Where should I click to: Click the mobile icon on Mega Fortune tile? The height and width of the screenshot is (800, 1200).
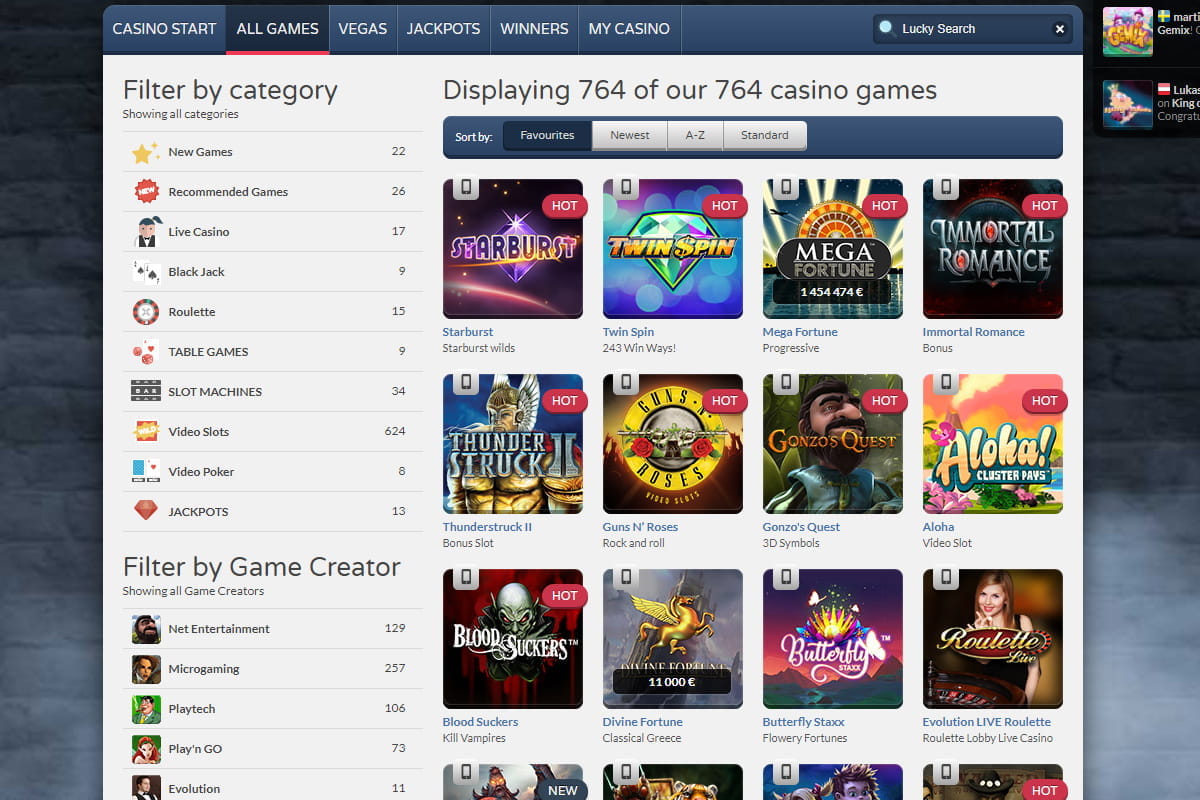pos(786,188)
